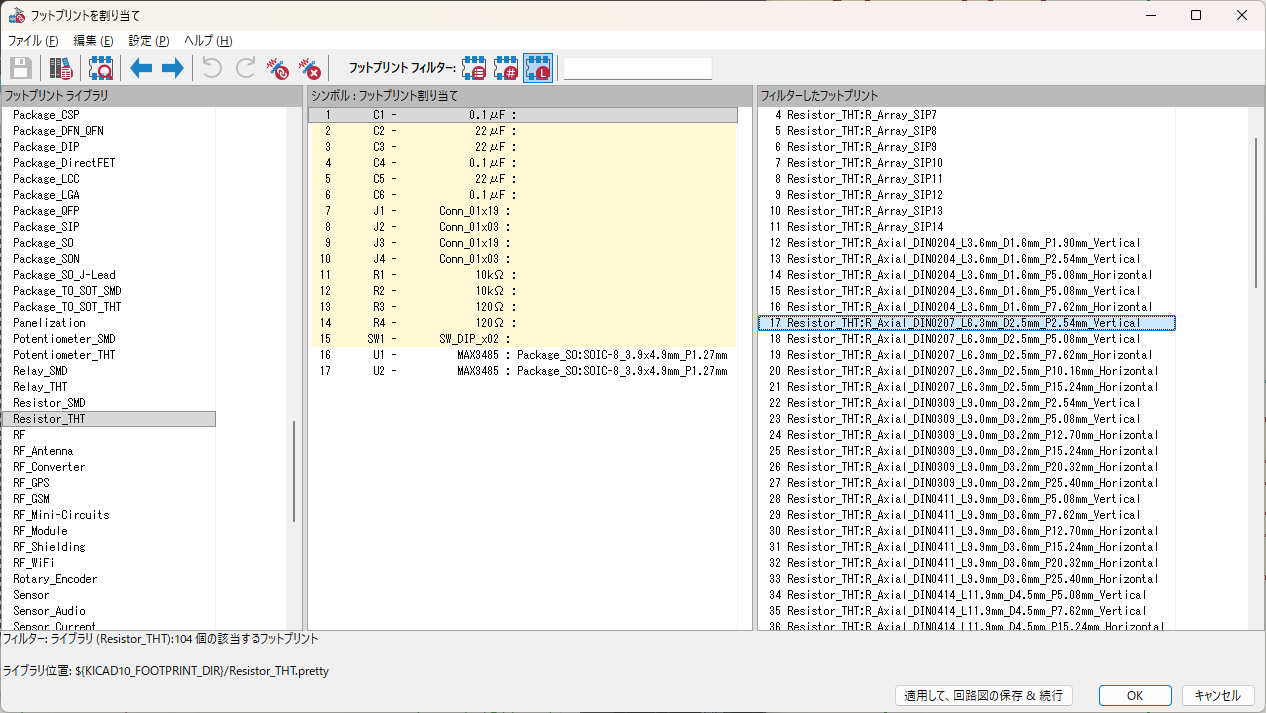Select symbol row U1 MAX3485

tap(523, 355)
